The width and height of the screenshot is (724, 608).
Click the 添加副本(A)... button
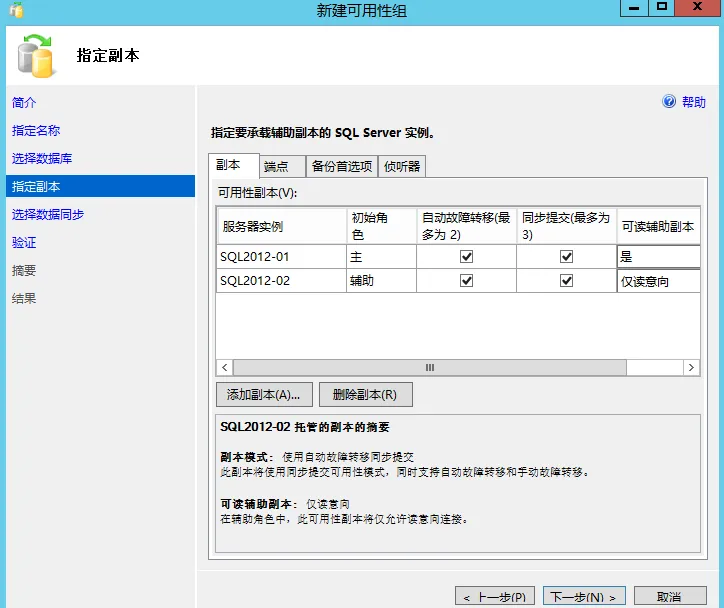click(264, 395)
